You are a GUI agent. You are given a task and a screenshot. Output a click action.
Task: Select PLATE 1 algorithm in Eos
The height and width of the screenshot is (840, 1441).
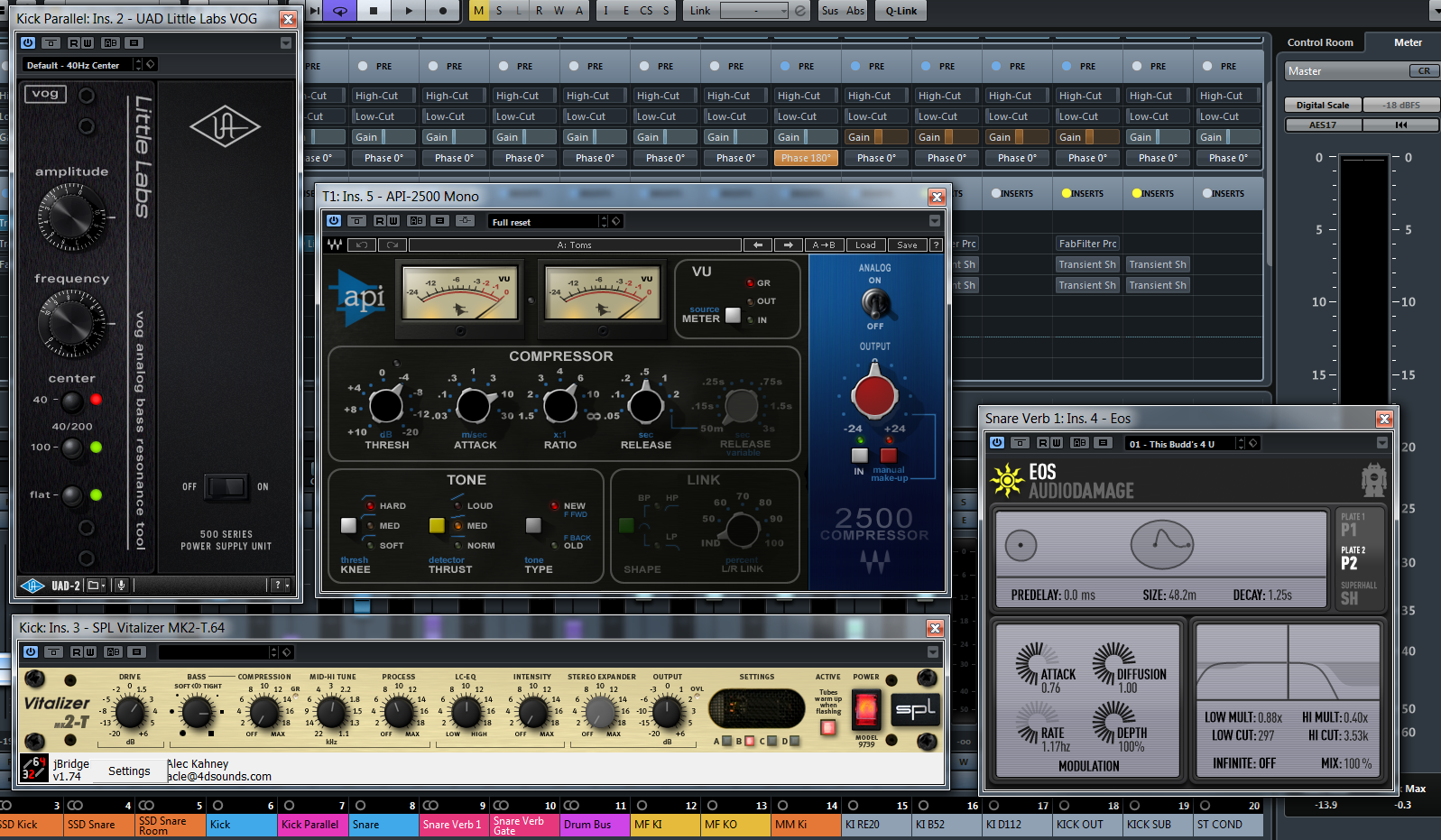(x=1353, y=525)
